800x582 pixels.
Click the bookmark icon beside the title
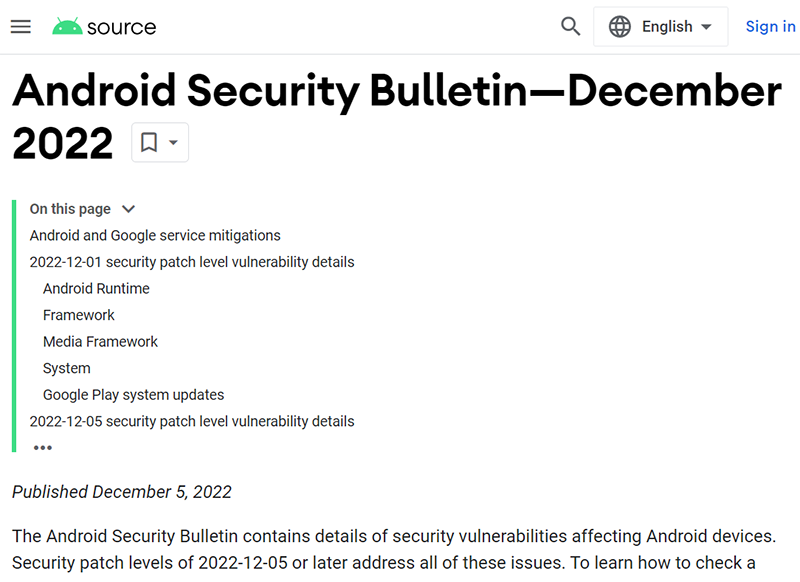(x=149, y=143)
